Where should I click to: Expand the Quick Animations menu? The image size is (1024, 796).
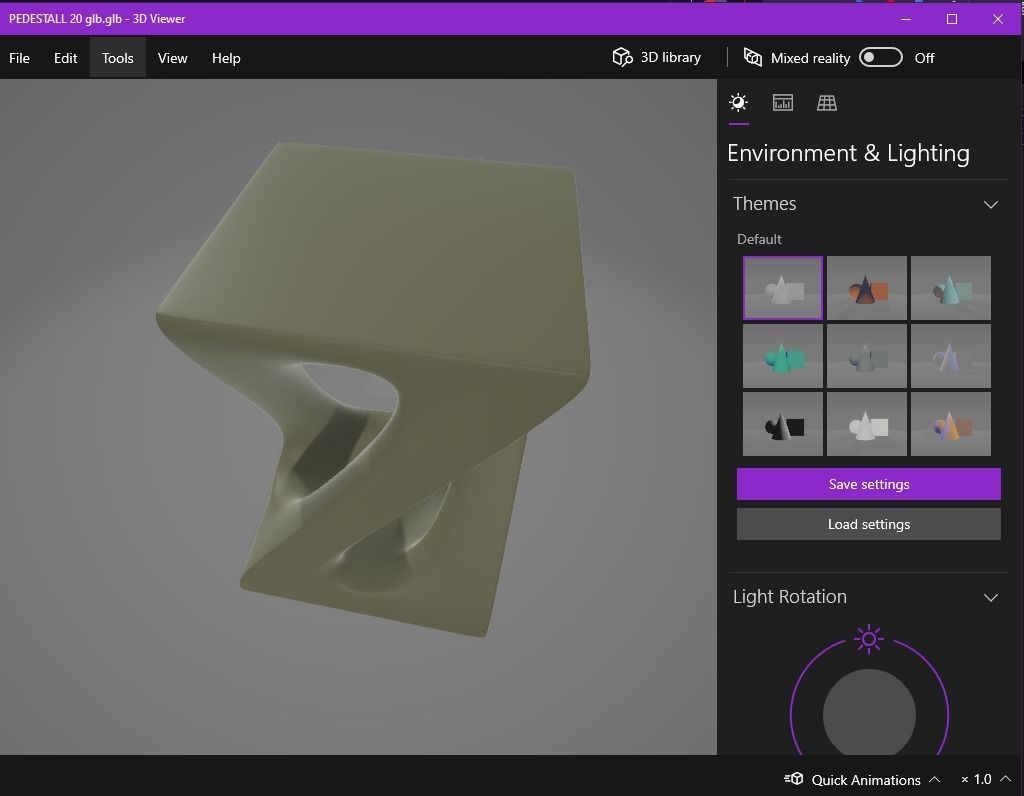[862, 780]
